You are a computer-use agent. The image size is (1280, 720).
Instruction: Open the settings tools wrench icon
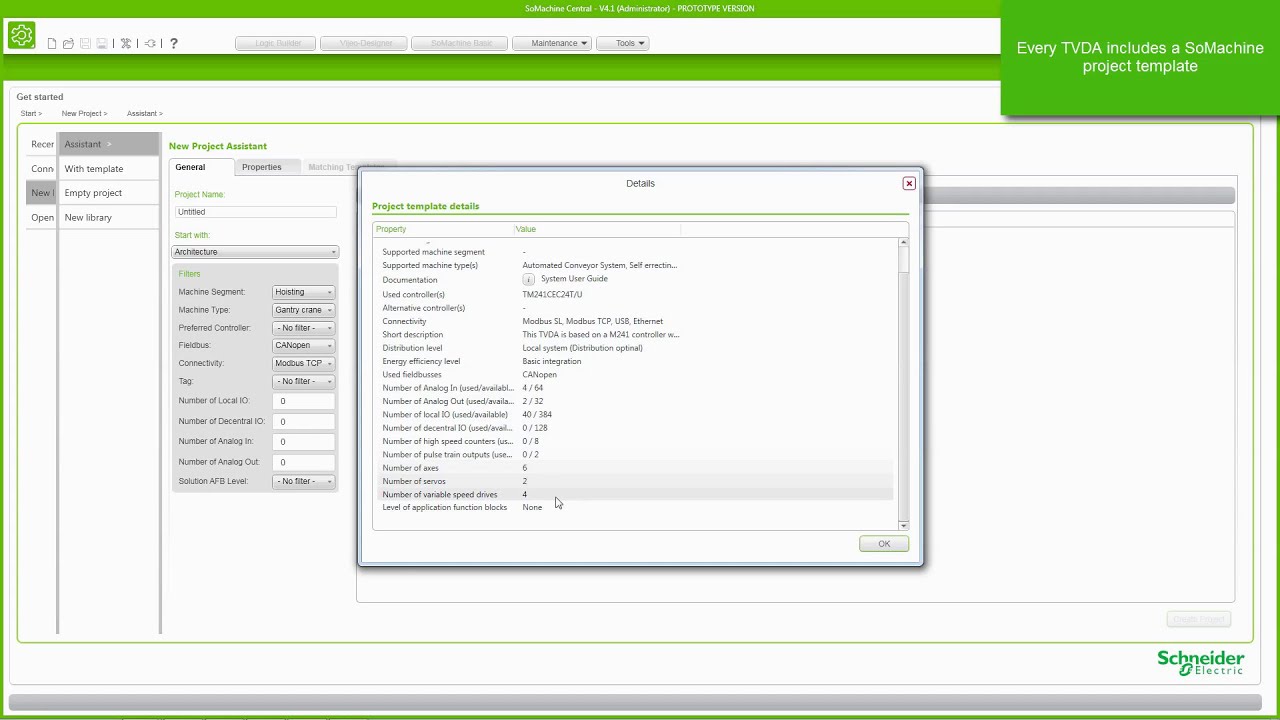[126, 44]
